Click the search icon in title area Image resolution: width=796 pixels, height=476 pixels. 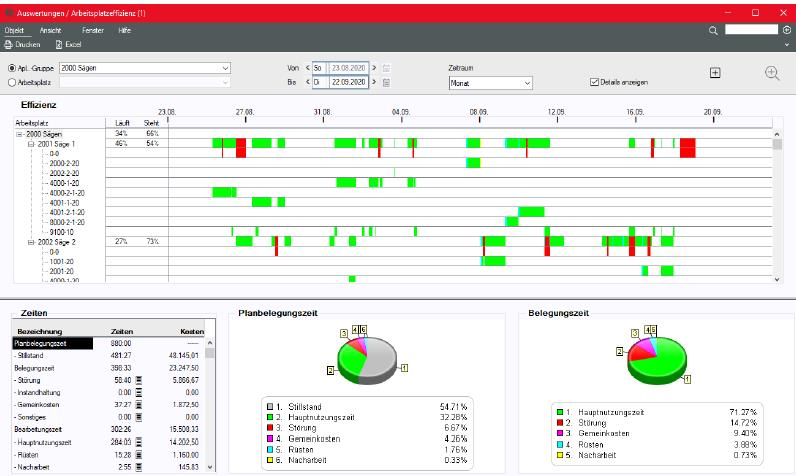pos(713,31)
